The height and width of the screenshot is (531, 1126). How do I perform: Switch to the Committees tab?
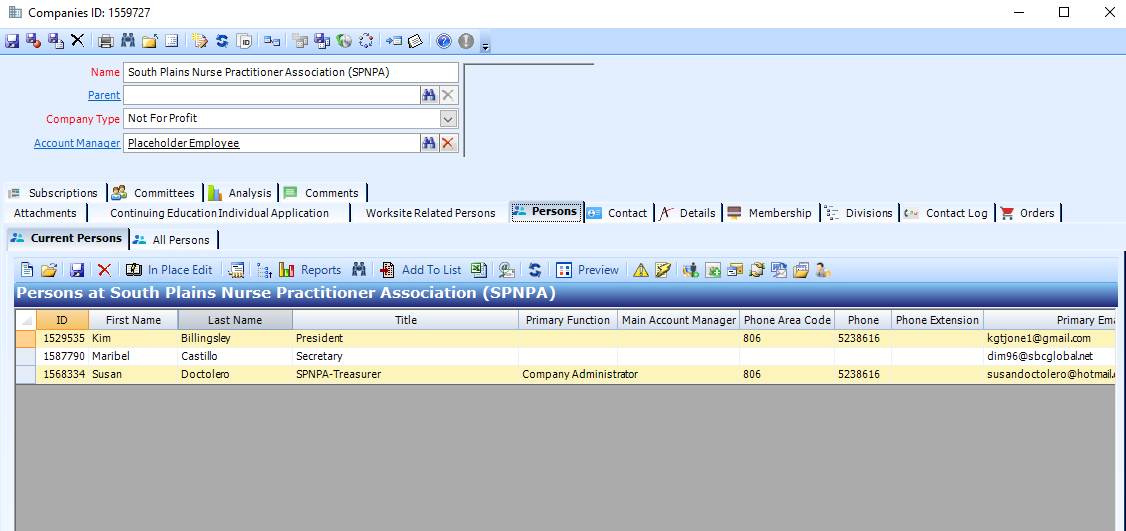(x=154, y=193)
